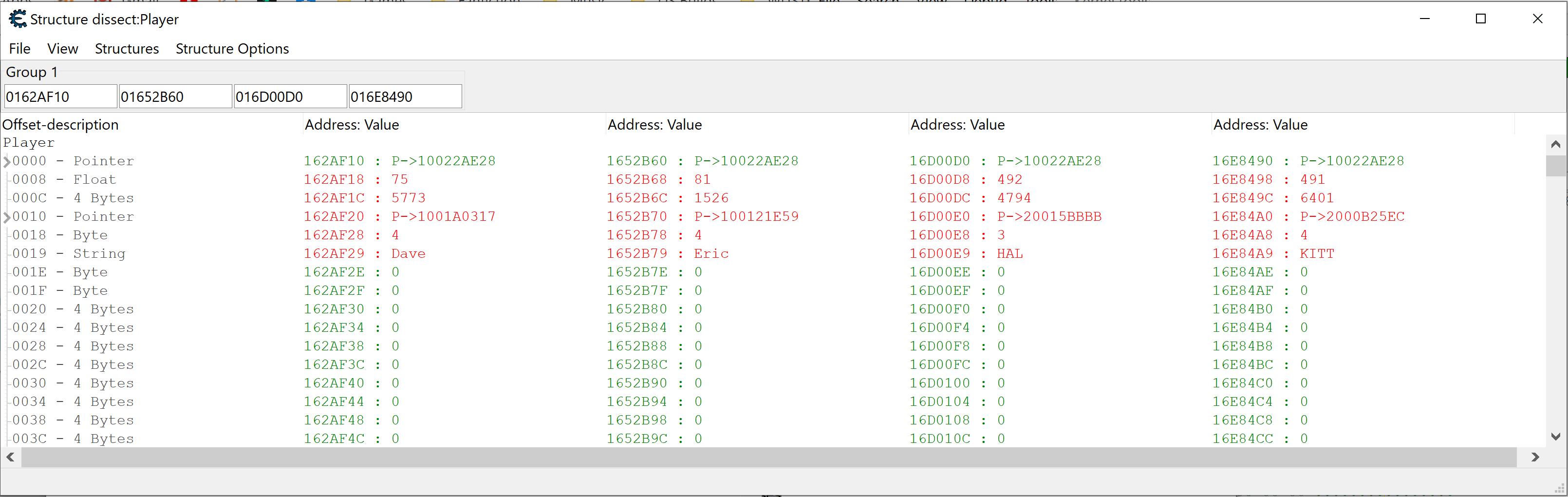Expand the 0000 Pointer tree node
This screenshot has width=1568, height=497.
click(x=7, y=162)
